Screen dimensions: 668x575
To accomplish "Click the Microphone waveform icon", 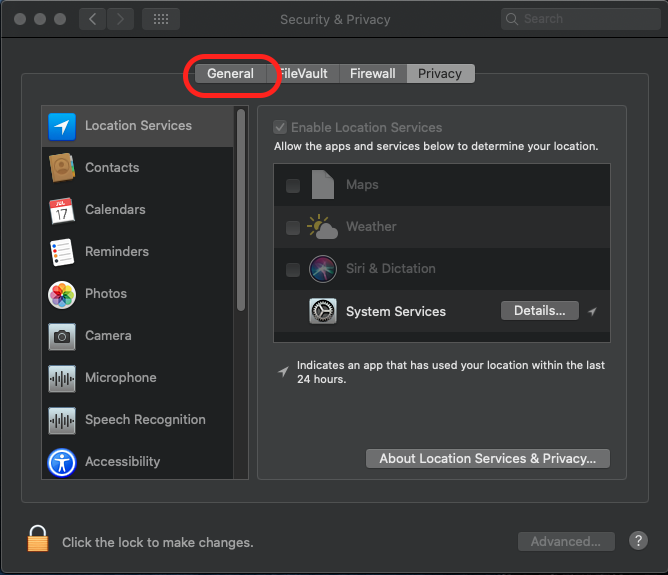I will click(62, 378).
